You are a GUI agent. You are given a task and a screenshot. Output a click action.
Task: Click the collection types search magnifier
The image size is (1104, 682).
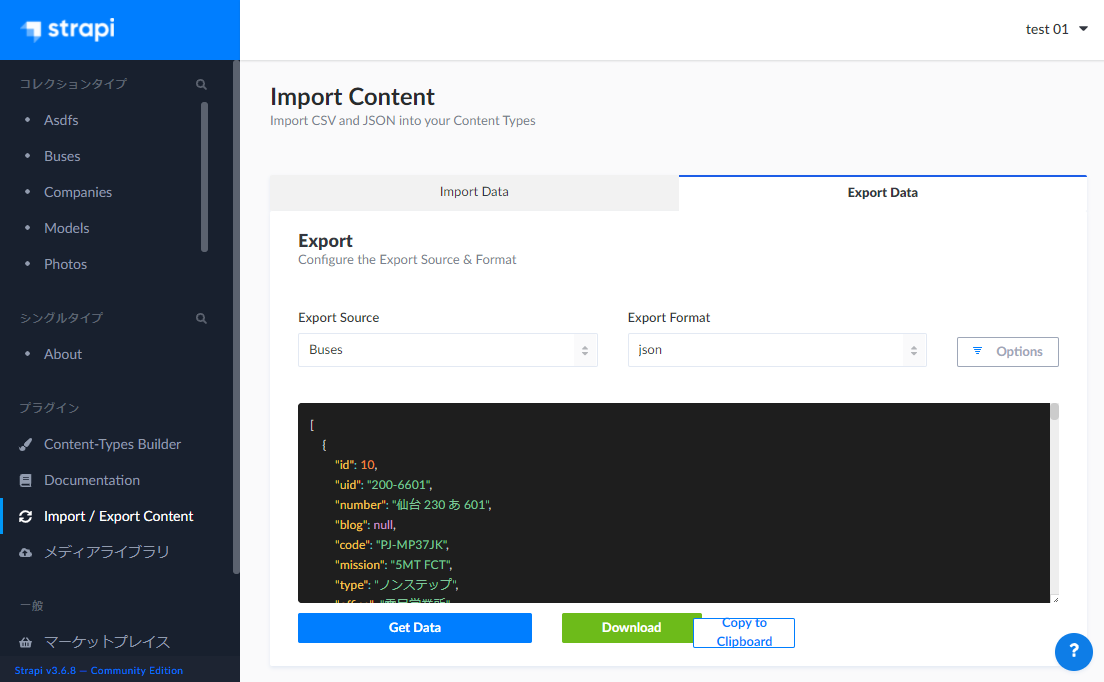tap(201, 84)
